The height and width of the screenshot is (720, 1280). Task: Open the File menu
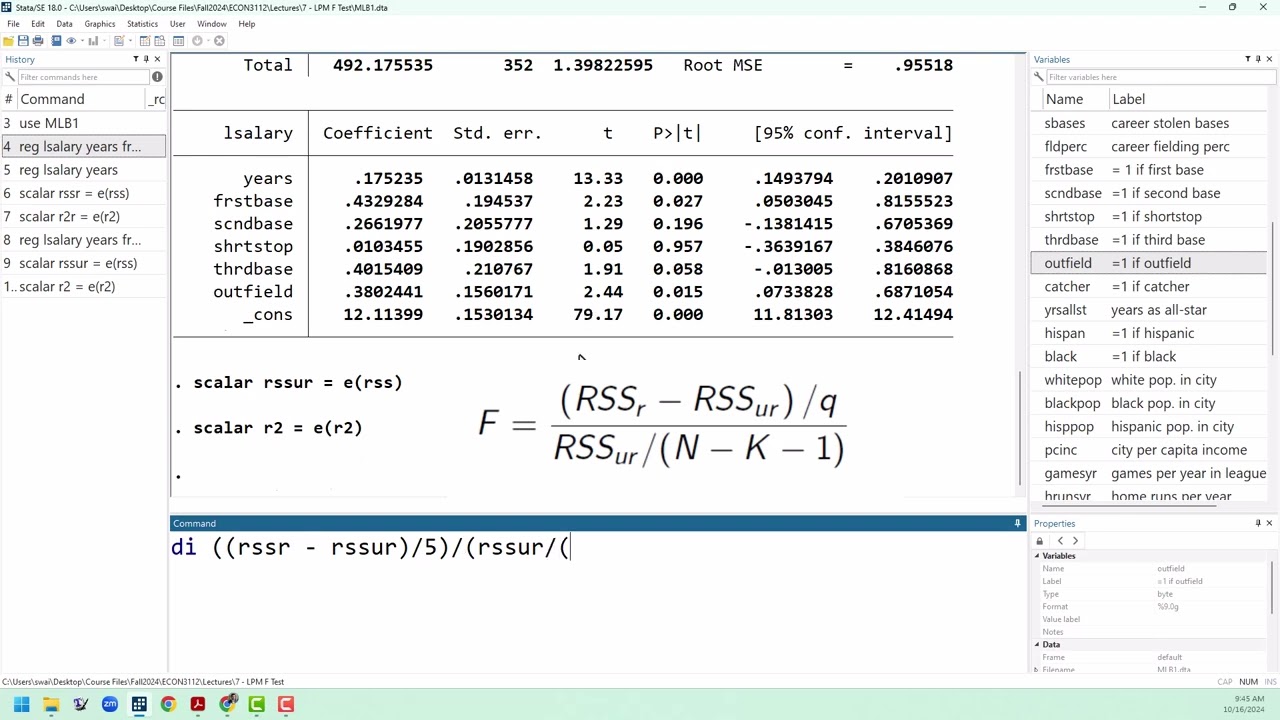pyautogui.click(x=13, y=24)
